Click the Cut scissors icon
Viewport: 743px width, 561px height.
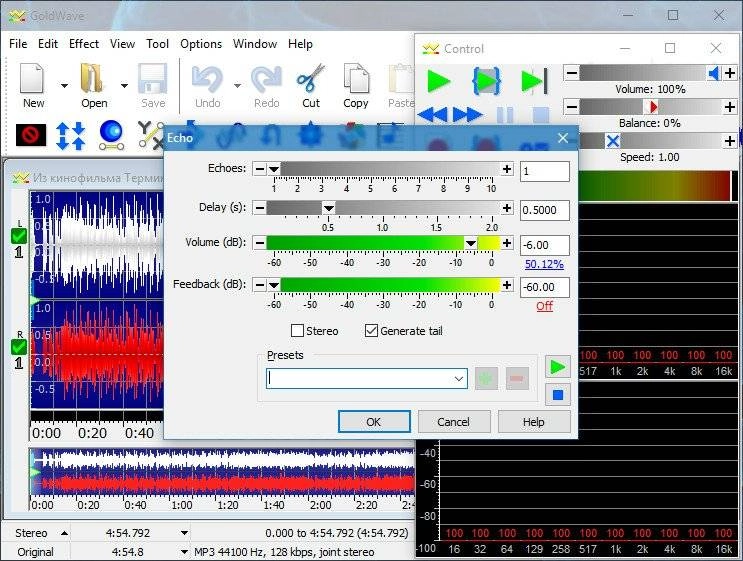coord(310,78)
